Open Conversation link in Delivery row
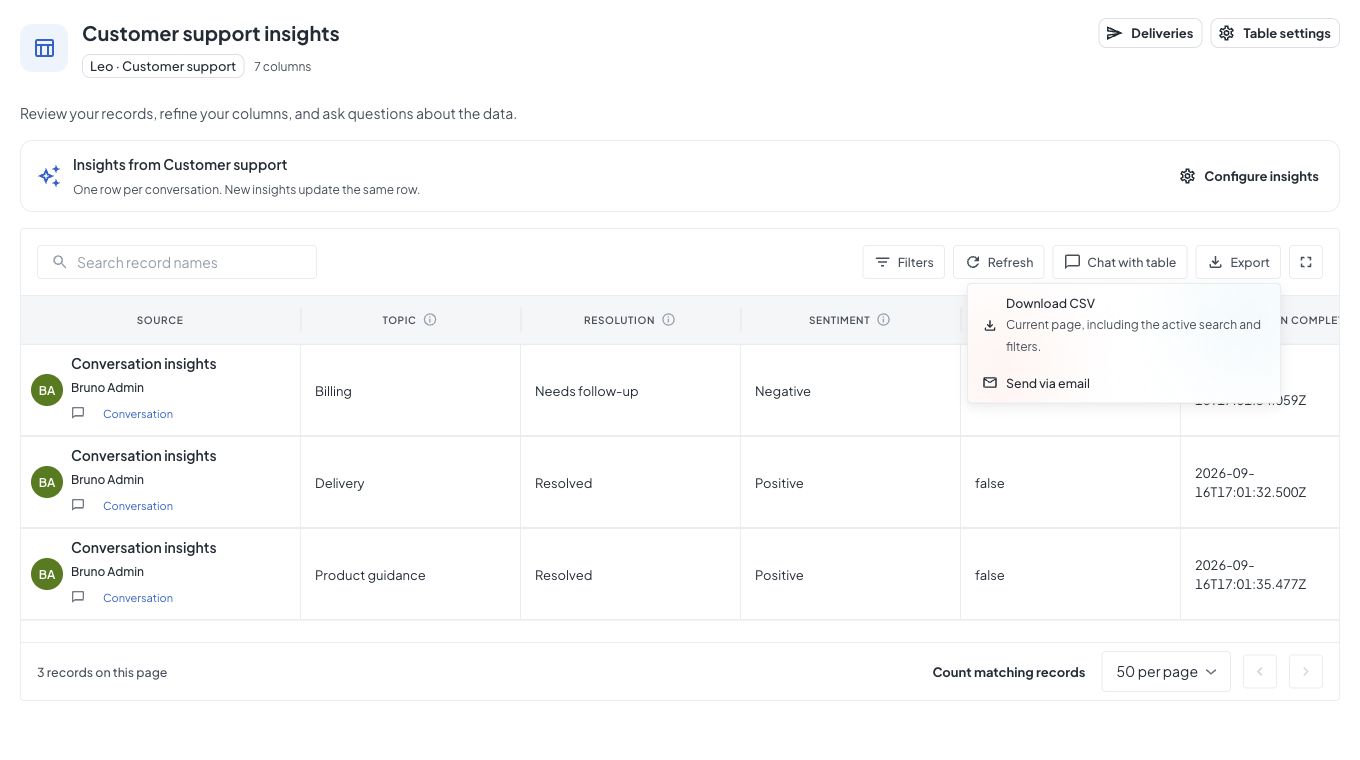The image size is (1360, 760). coord(138,506)
